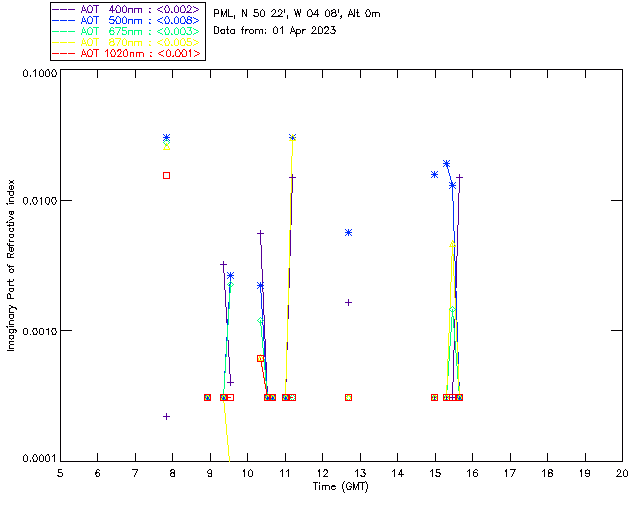The image size is (640, 512).
Task: Click the x-axis tick label 16
Action: point(473,473)
